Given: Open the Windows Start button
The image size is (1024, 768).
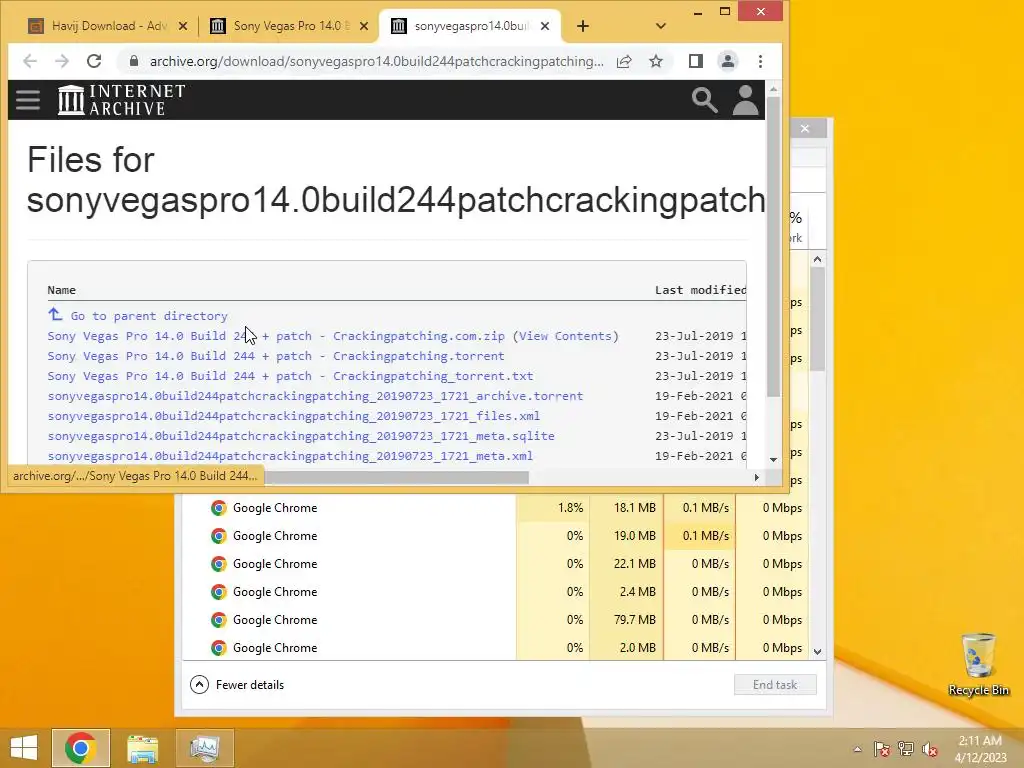Looking at the screenshot, I should point(24,748).
